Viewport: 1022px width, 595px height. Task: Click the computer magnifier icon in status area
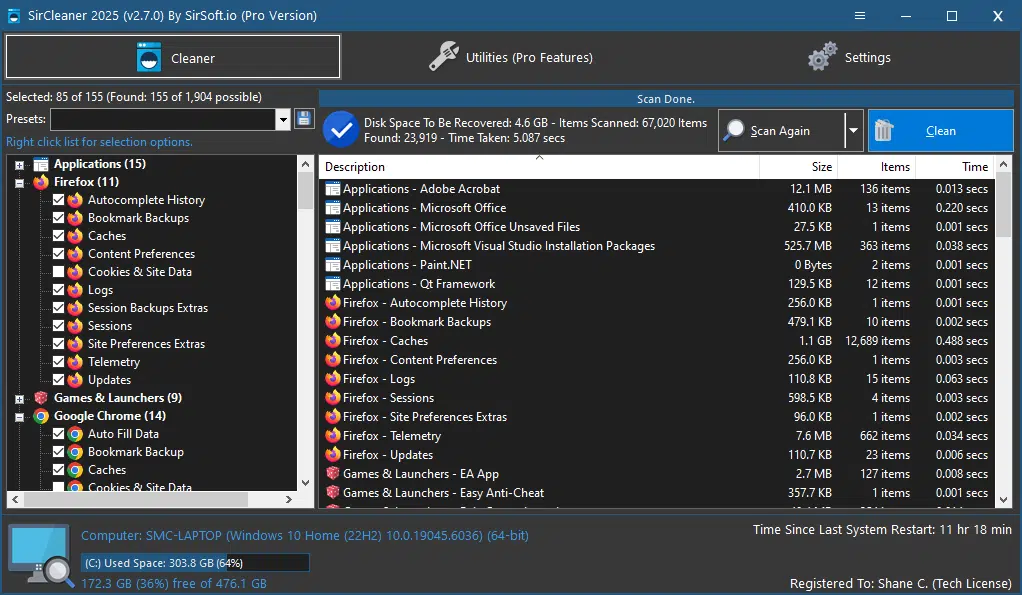(x=41, y=555)
